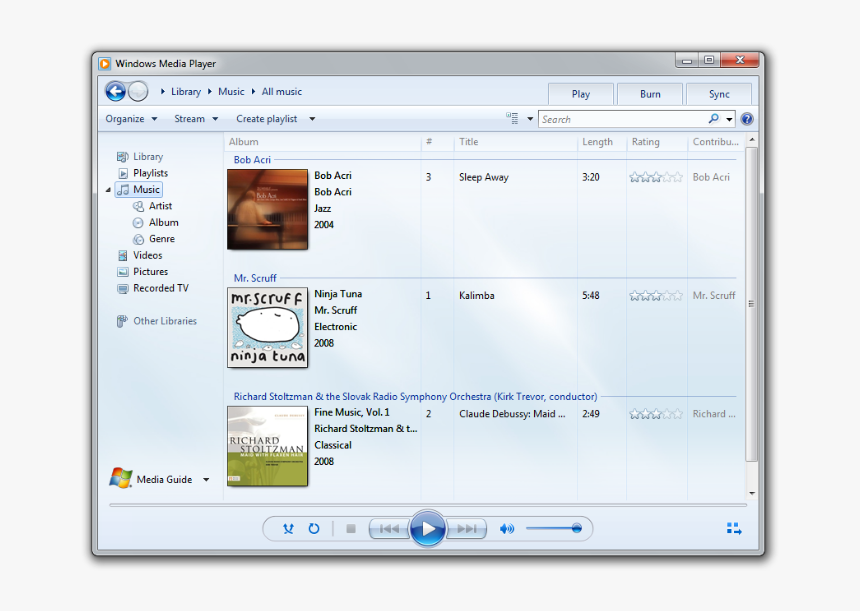The width and height of the screenshot is (860, 611).
Task: Click the Next track button
Action: (466, 529)
